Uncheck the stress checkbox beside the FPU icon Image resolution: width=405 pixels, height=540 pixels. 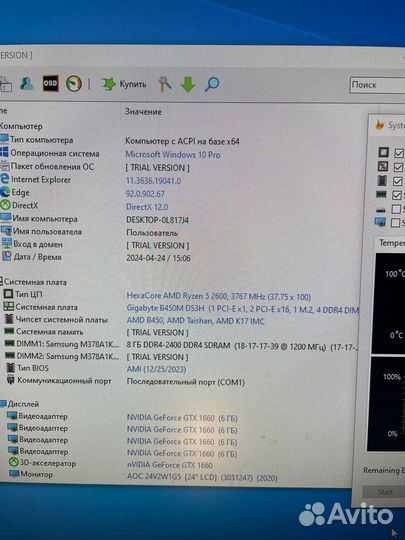pyautogui.click(x=398, y=167)
